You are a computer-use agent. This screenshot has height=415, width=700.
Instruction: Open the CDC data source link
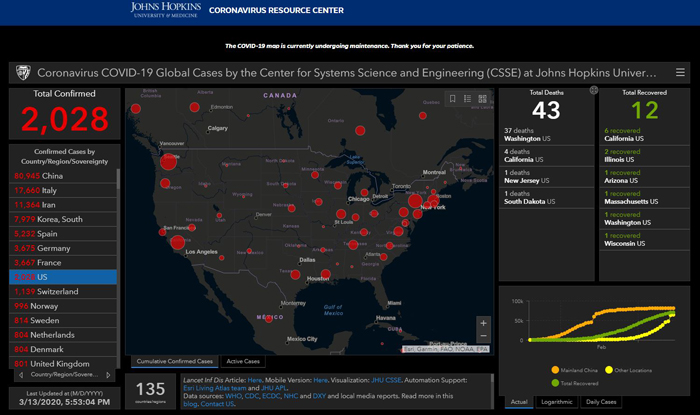[251, 396]
